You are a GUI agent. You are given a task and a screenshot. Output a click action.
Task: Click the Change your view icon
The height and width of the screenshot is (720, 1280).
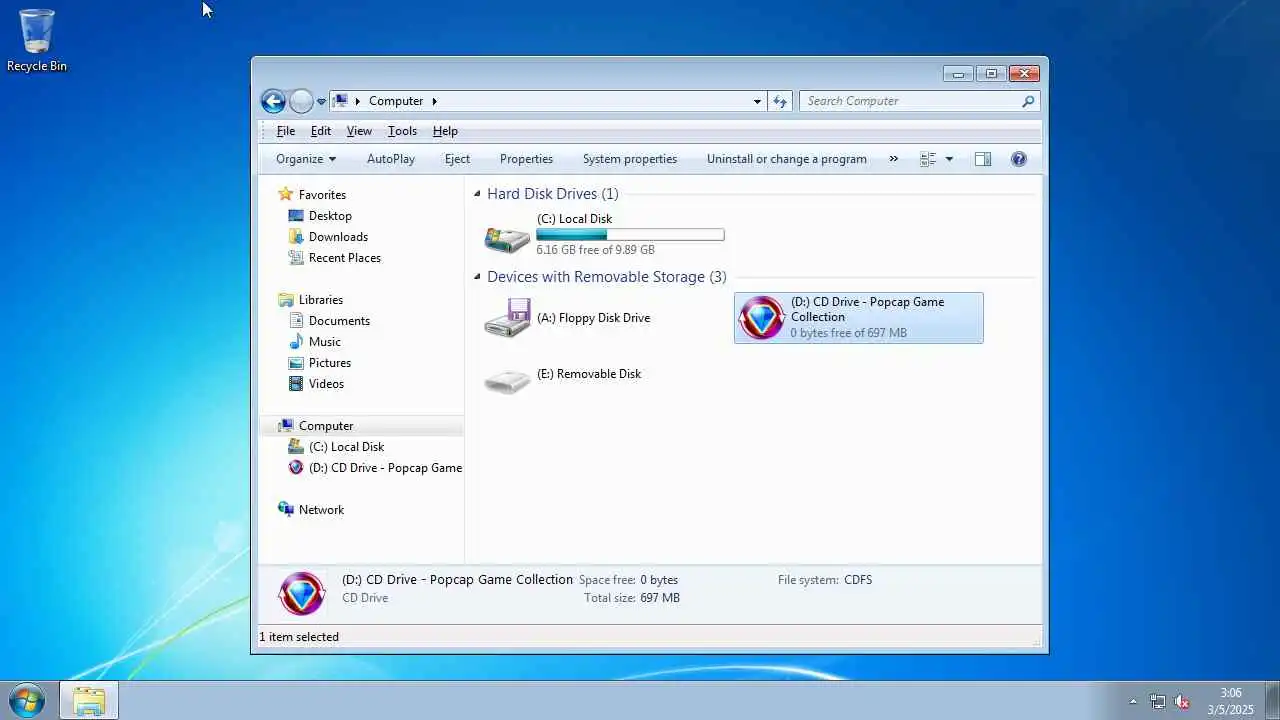[928, 159]
